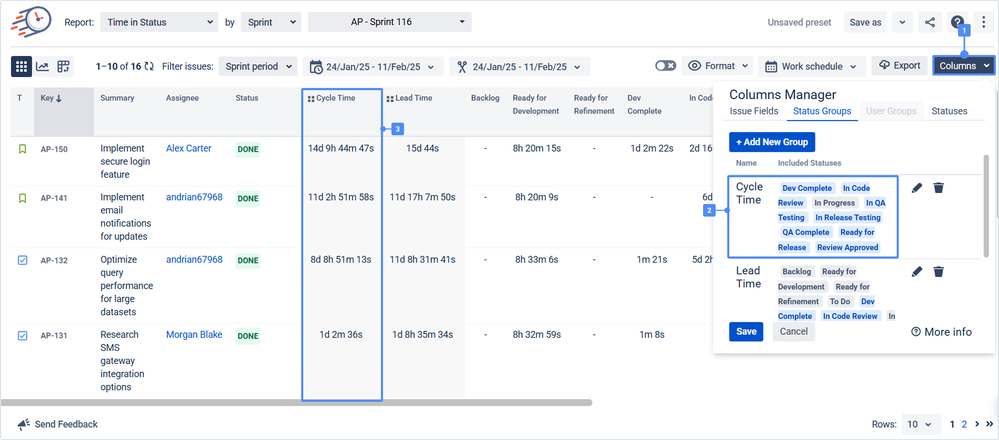The image size is (999, 440).
Task: Switch to grid table view
Action: coord(22,66)
